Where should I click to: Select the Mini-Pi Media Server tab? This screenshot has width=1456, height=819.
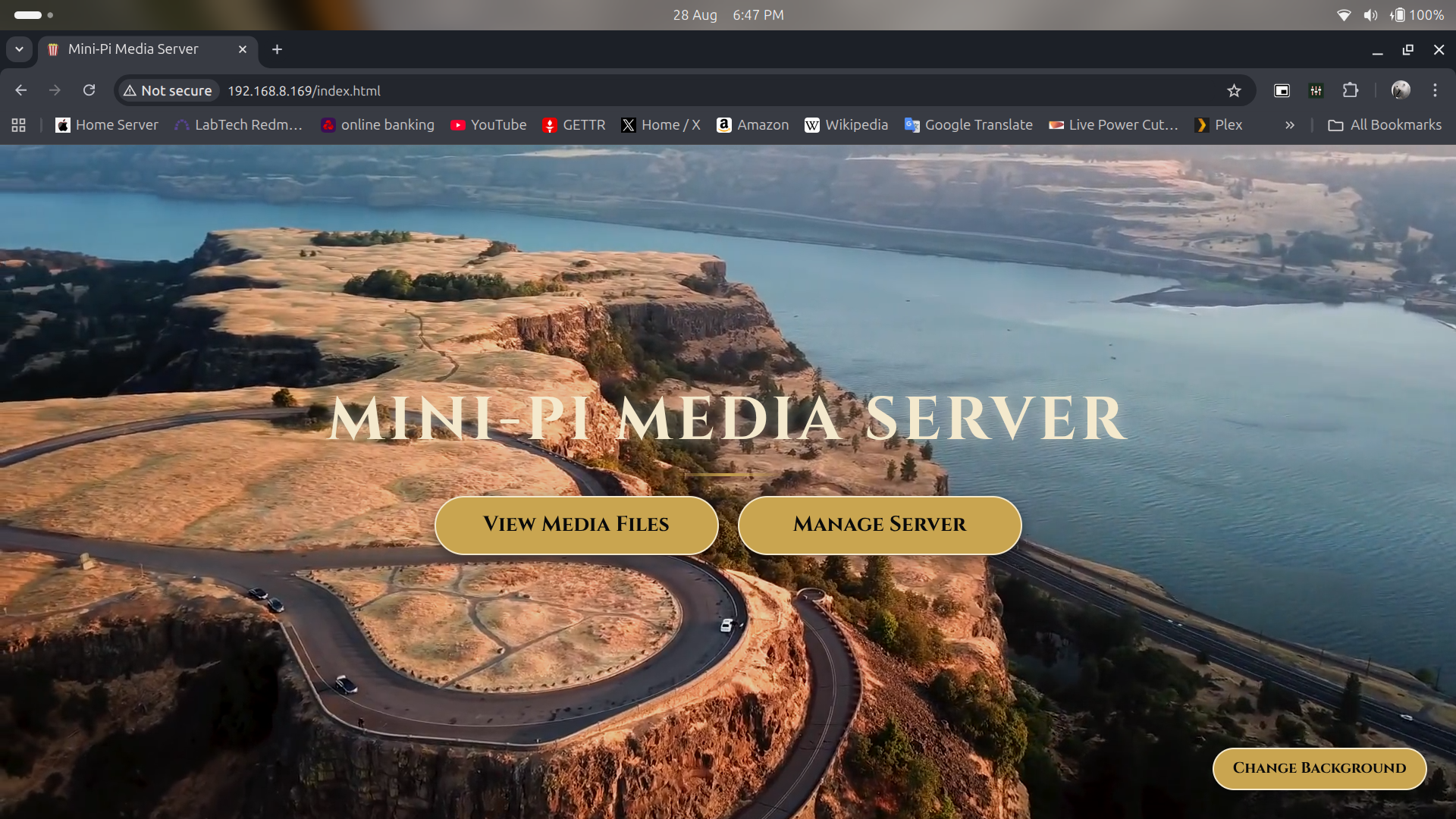(133, 49)
